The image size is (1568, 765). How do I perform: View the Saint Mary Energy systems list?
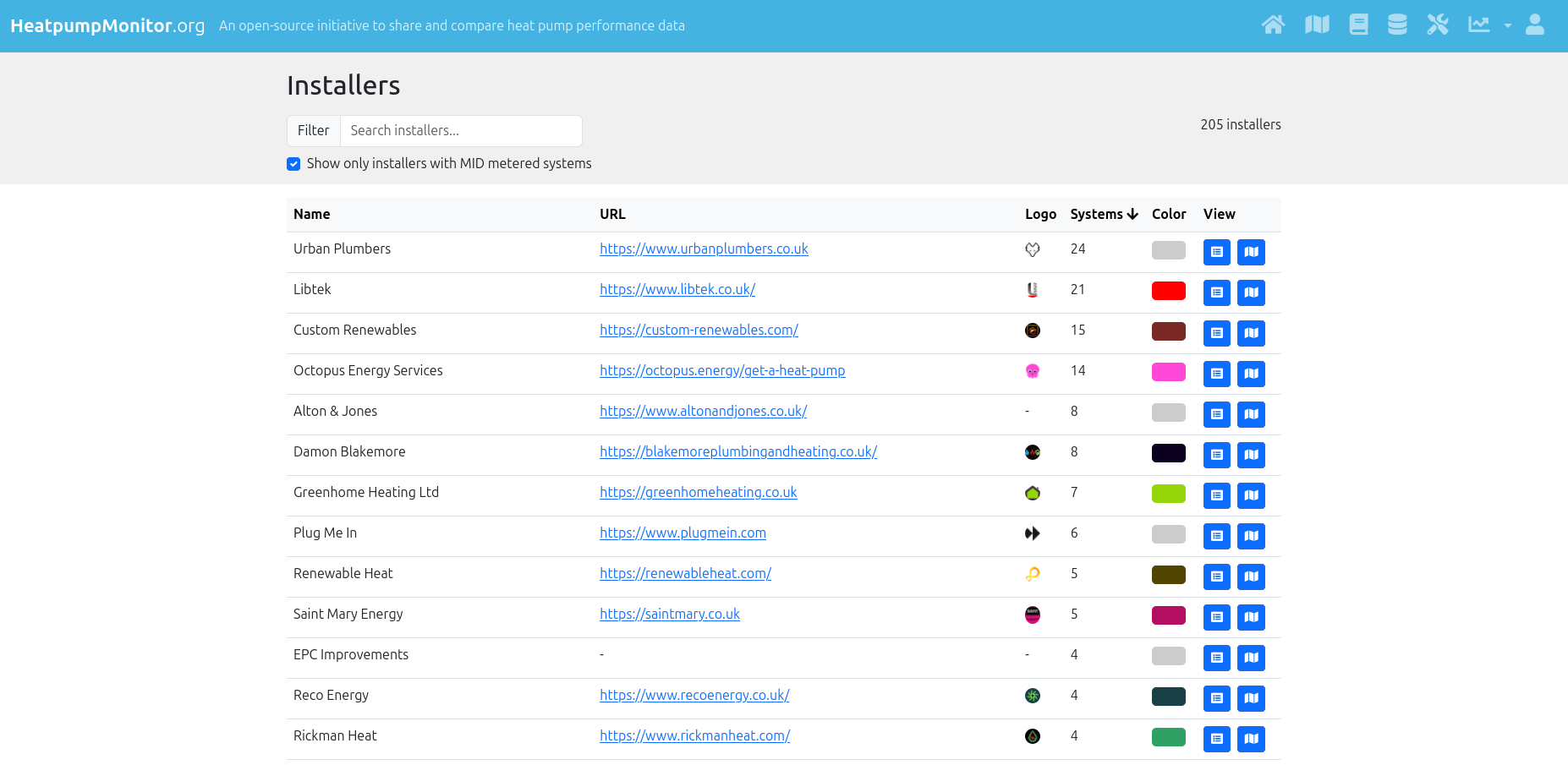[x=1217, y=617]
